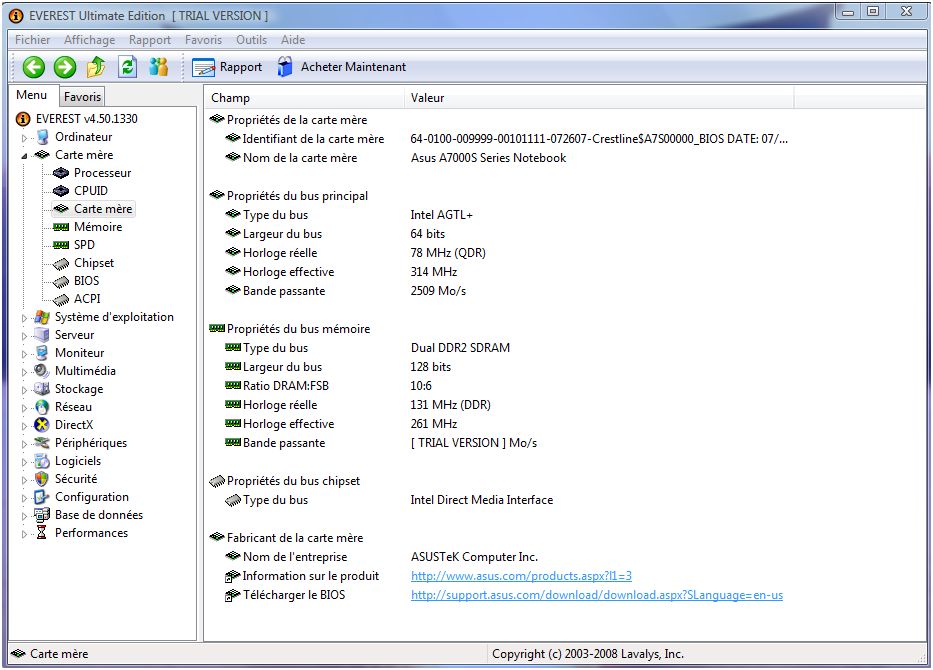Switch to the Menu tab in sidebar
933x670 pixels.
coord(32,95)
